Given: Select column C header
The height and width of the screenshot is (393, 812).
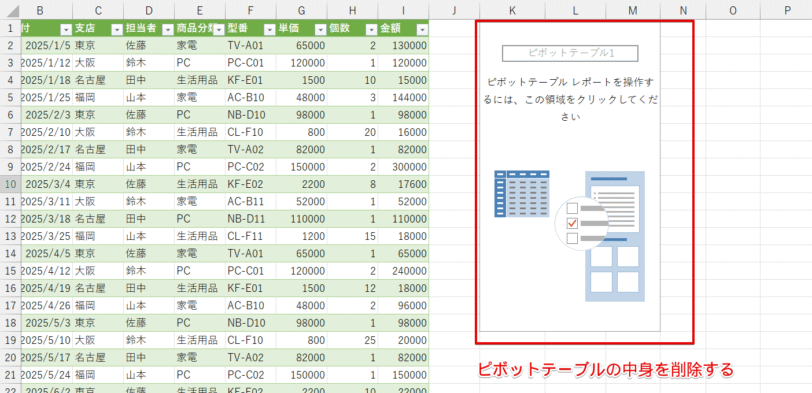Looking at the screenshot, I should click(x=98, y=9).
